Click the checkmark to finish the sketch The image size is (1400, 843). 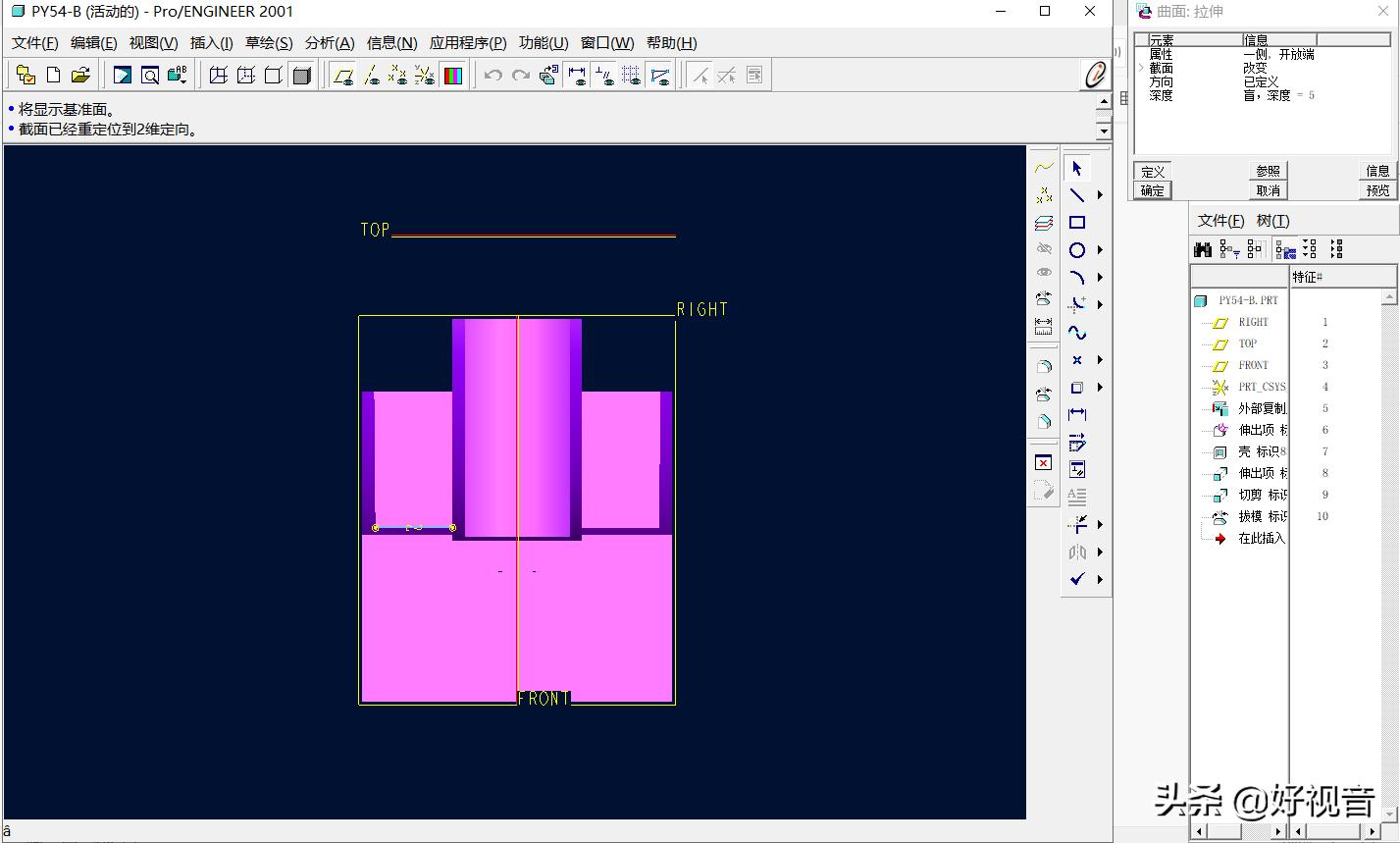[1077, 579]
